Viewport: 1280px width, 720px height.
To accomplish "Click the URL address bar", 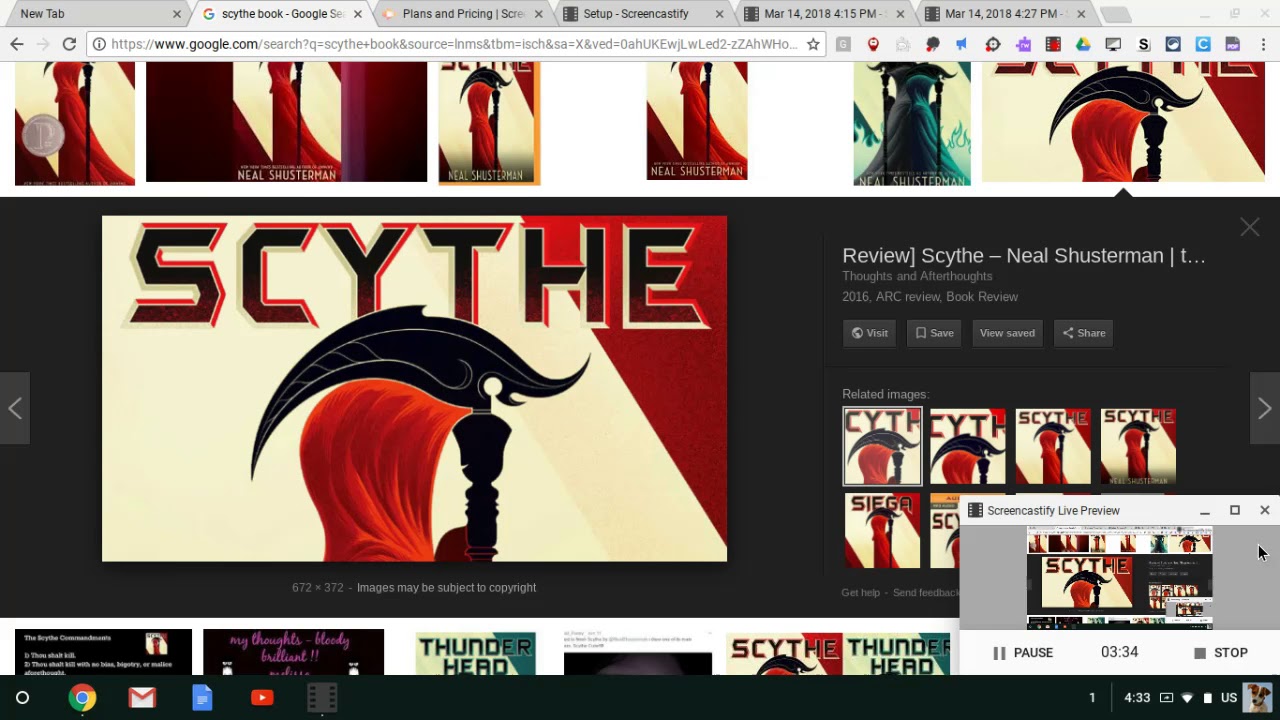I will click(454, 44).
